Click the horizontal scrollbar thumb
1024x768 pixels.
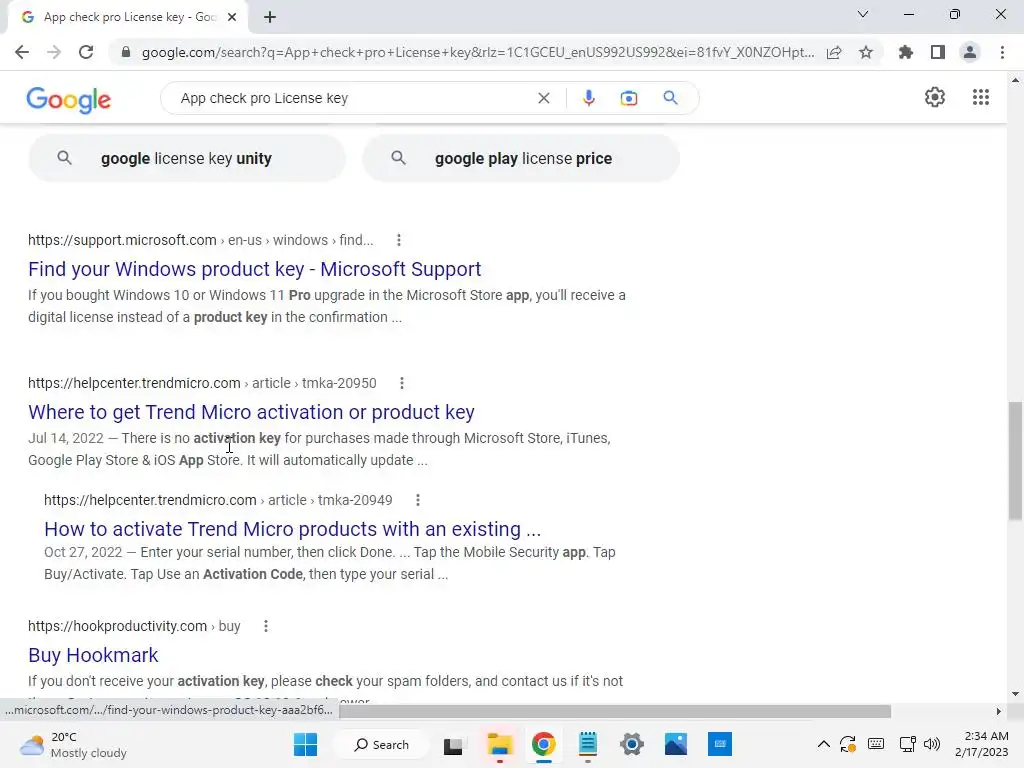tap(615, 711)
